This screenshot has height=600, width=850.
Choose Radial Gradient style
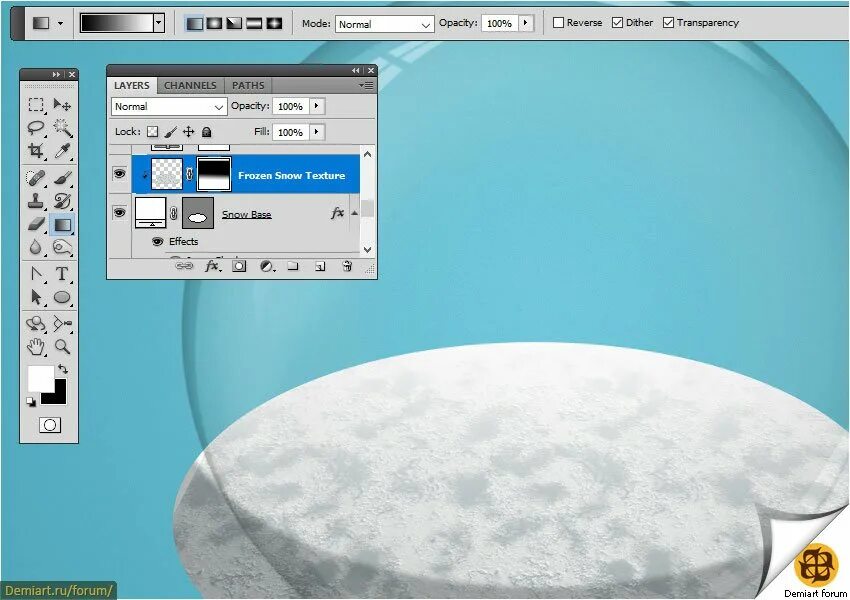pyautogui.click(x=215, y=23)
